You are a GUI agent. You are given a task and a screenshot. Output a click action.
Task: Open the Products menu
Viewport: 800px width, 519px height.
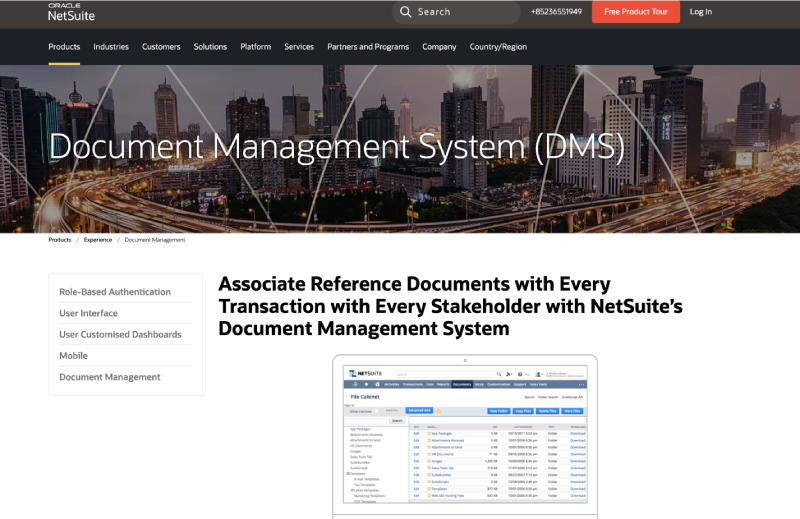tap(64, 46)
